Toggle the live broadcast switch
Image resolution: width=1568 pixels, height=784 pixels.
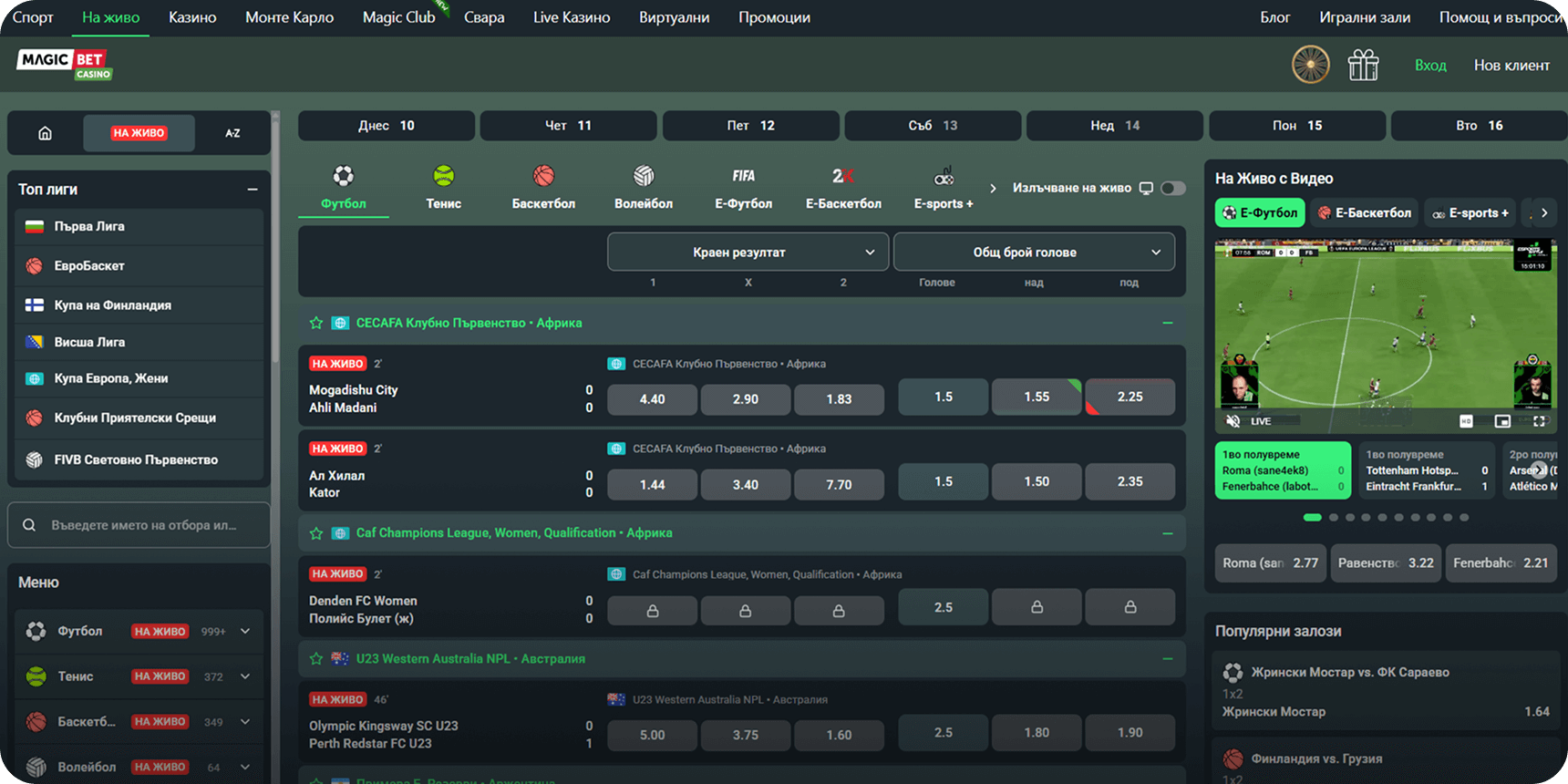pyautogui.click(x=1173, y=188)
